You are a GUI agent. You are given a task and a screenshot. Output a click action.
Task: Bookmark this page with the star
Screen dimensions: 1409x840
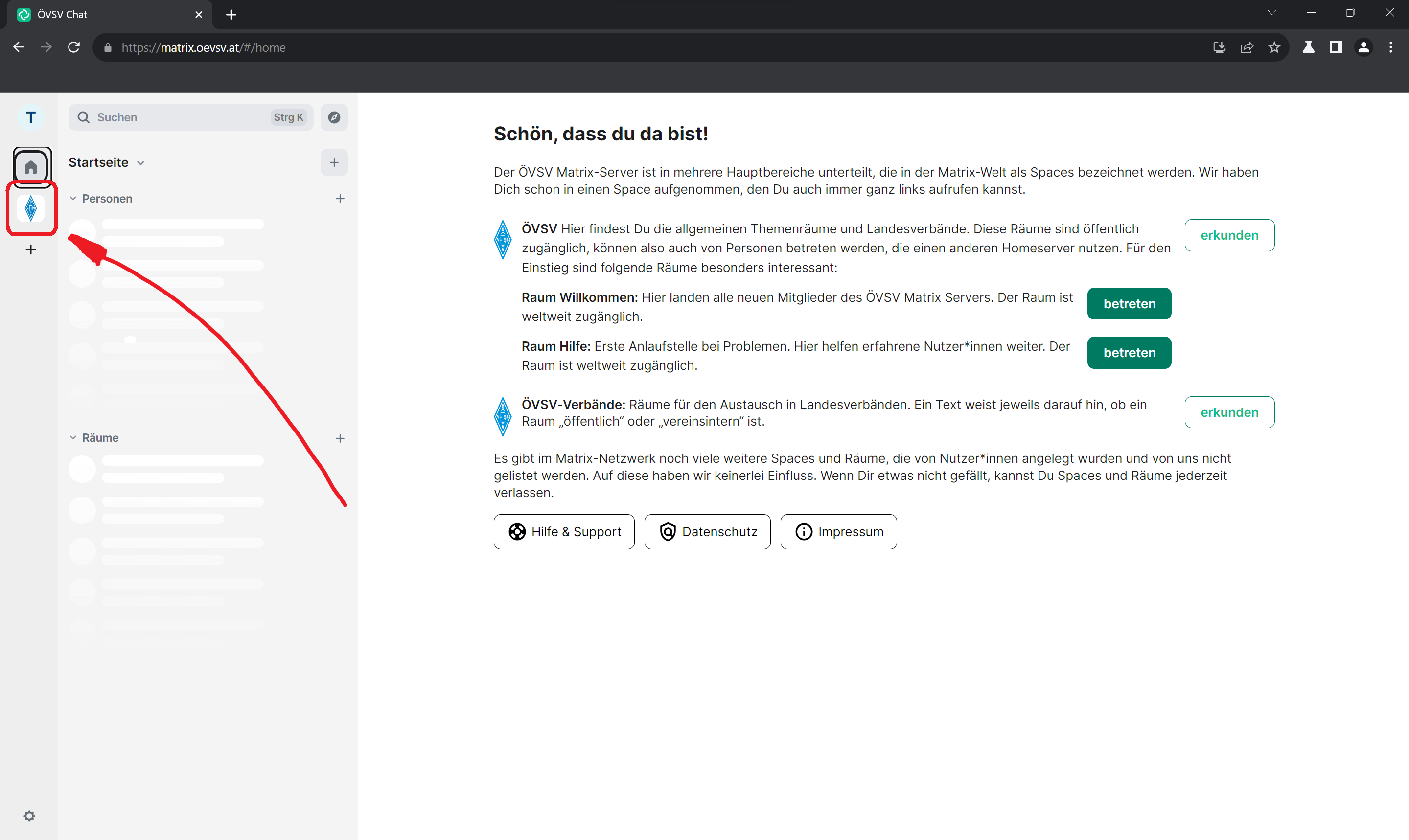1274,47
